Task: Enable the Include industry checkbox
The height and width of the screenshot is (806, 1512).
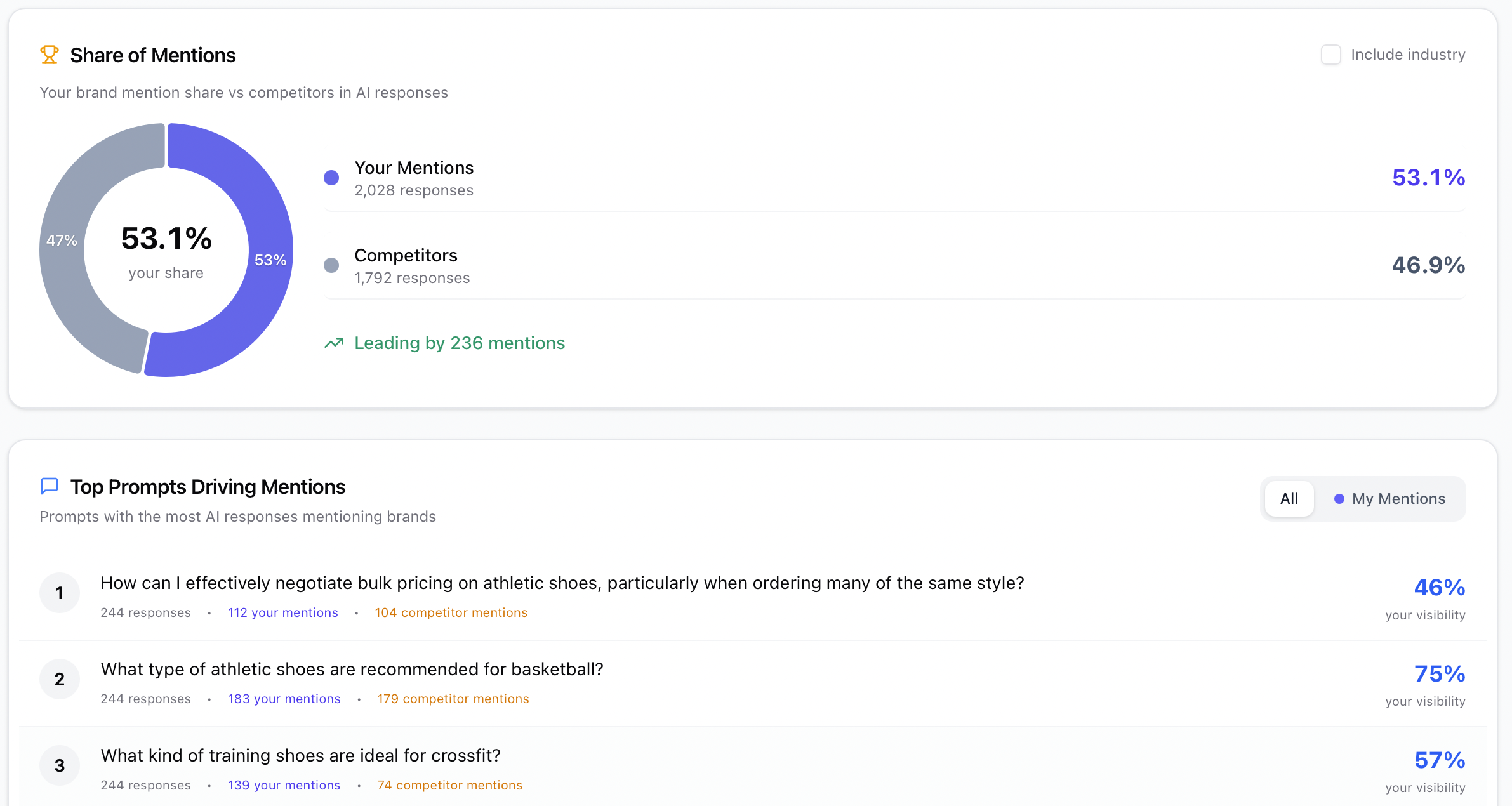Action: 1331,55
